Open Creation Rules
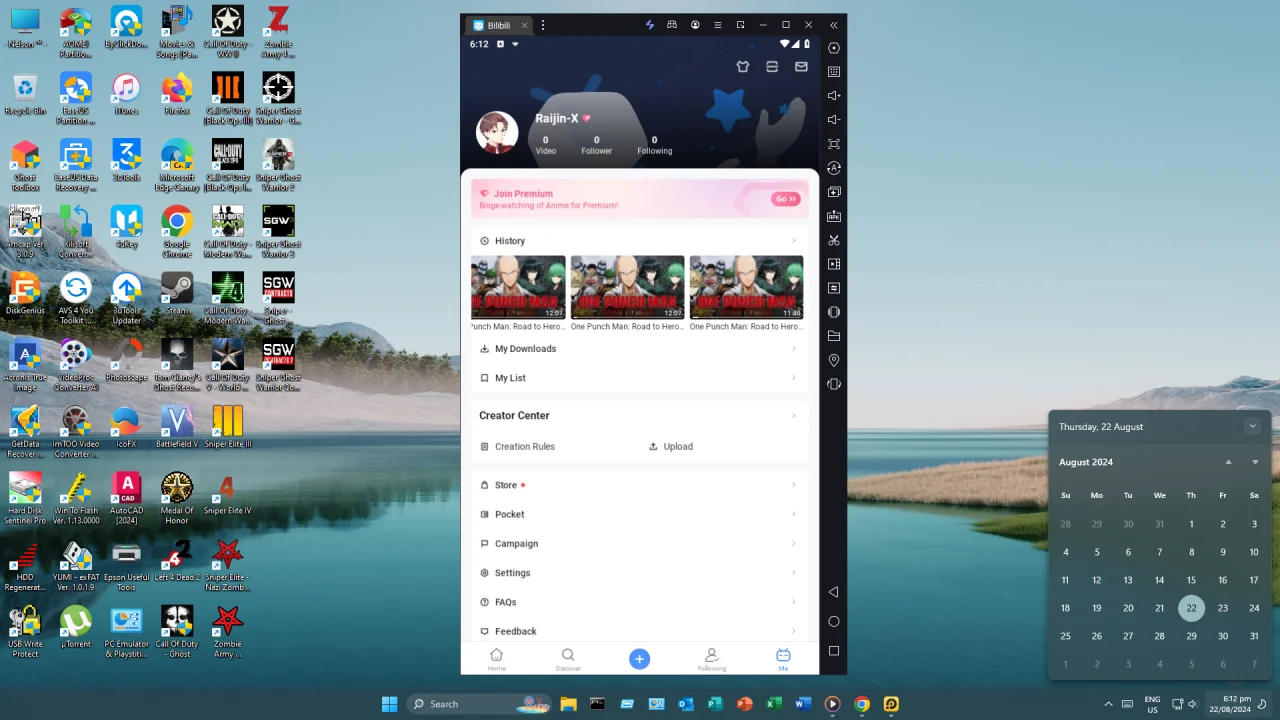Viewport: 1280px width, 720px height. [x=517, y=447]
